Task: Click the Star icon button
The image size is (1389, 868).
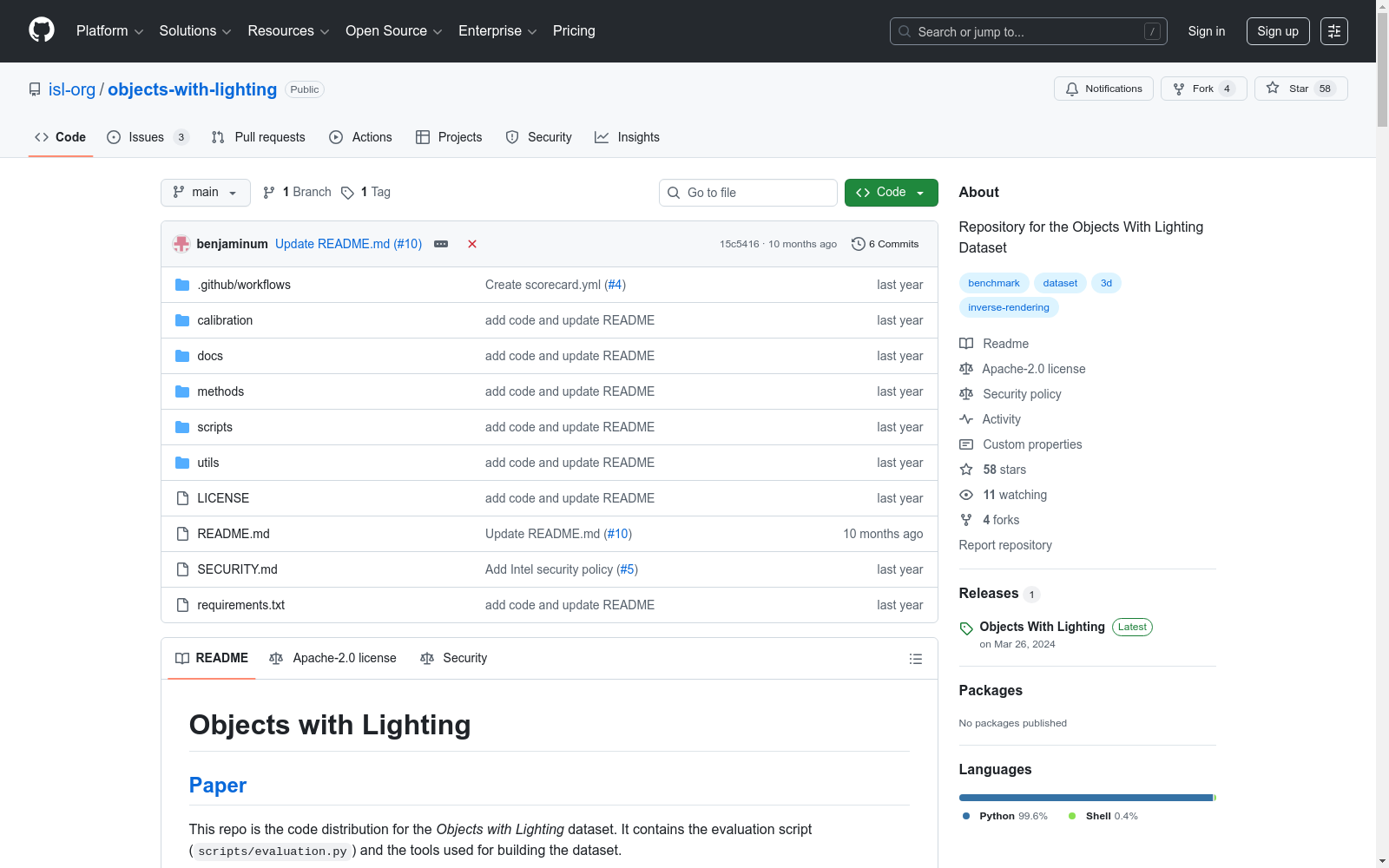Action: (x=1300, y=89)
